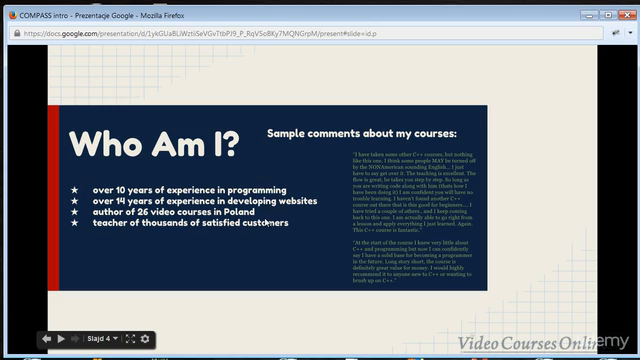Click 'Sample comments about my courses' heading
The image size is (640, 360).
pos(362,134)
